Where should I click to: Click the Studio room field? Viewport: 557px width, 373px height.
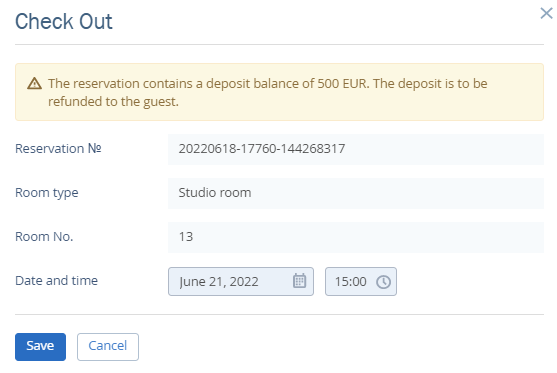[x=356, y=193]
